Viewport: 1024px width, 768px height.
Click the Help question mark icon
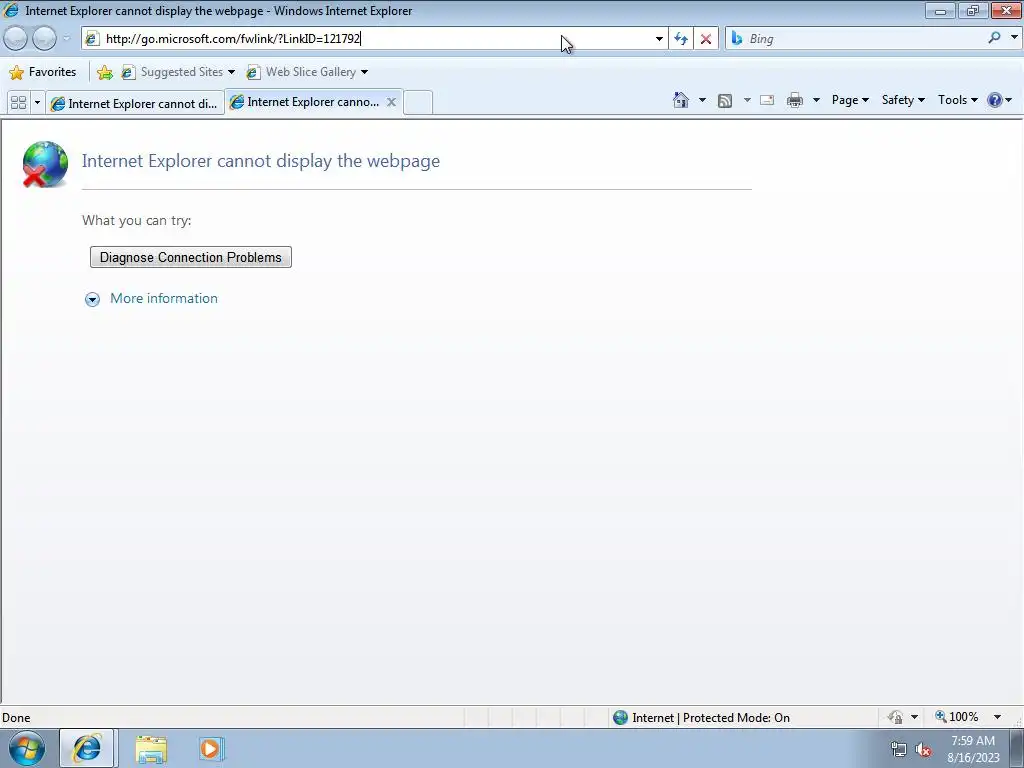[995, 100]
